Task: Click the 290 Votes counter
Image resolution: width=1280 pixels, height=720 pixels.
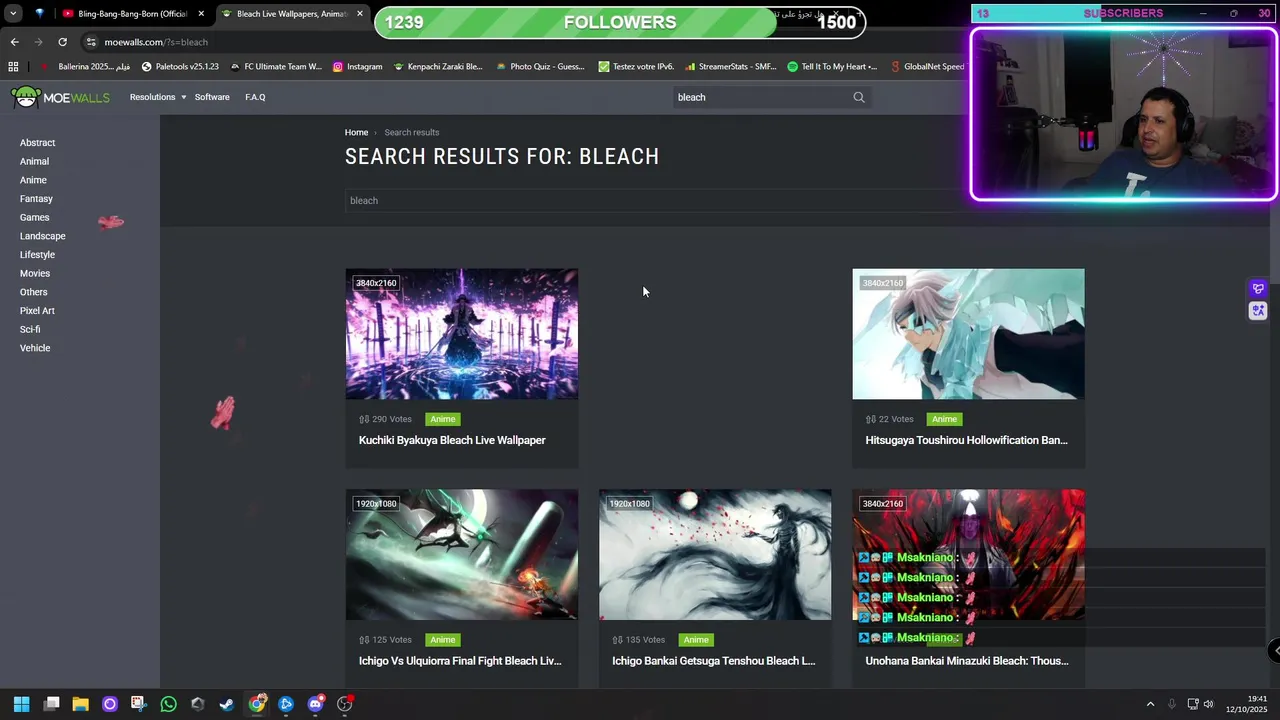Action: pos(385,419)
